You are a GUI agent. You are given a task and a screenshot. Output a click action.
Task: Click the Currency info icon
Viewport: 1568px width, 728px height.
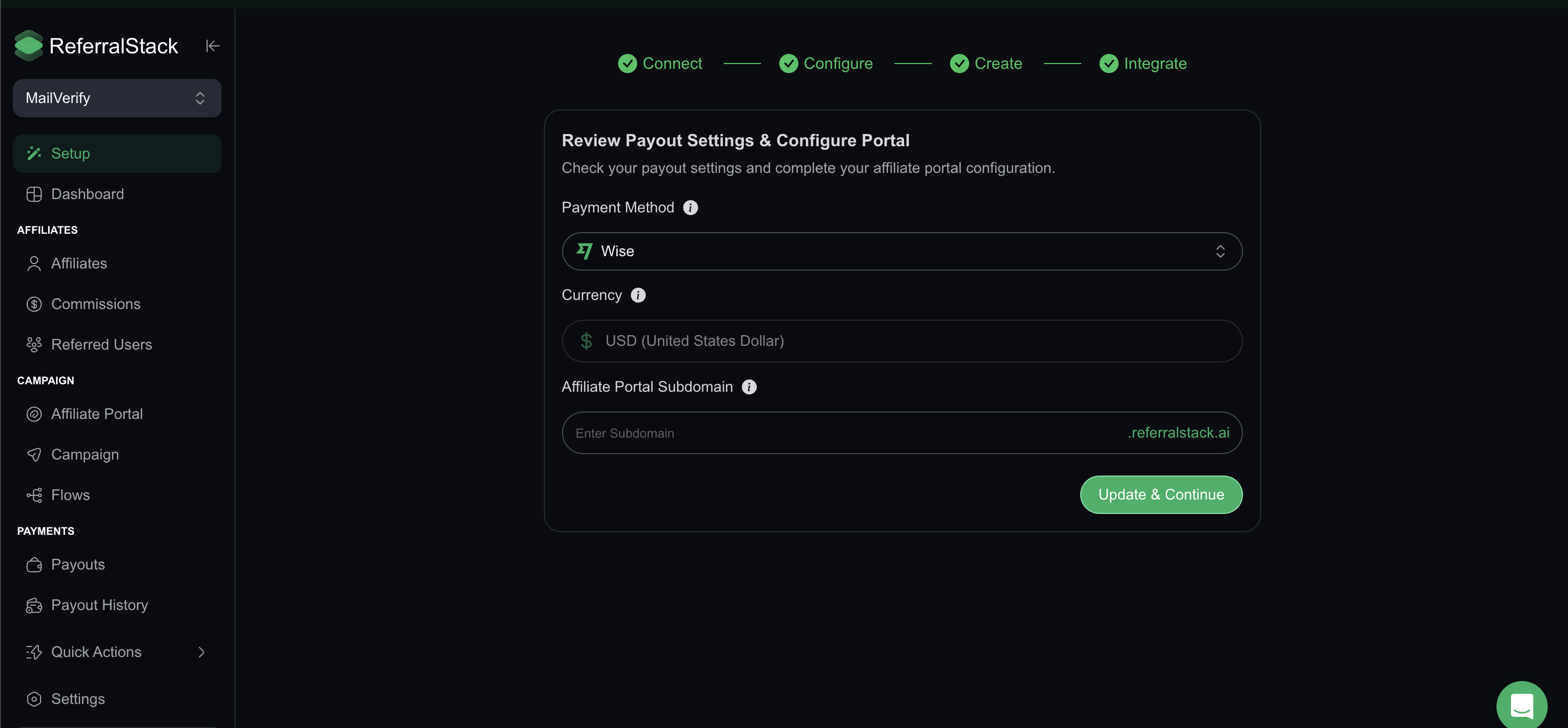(x=638, y=295)
